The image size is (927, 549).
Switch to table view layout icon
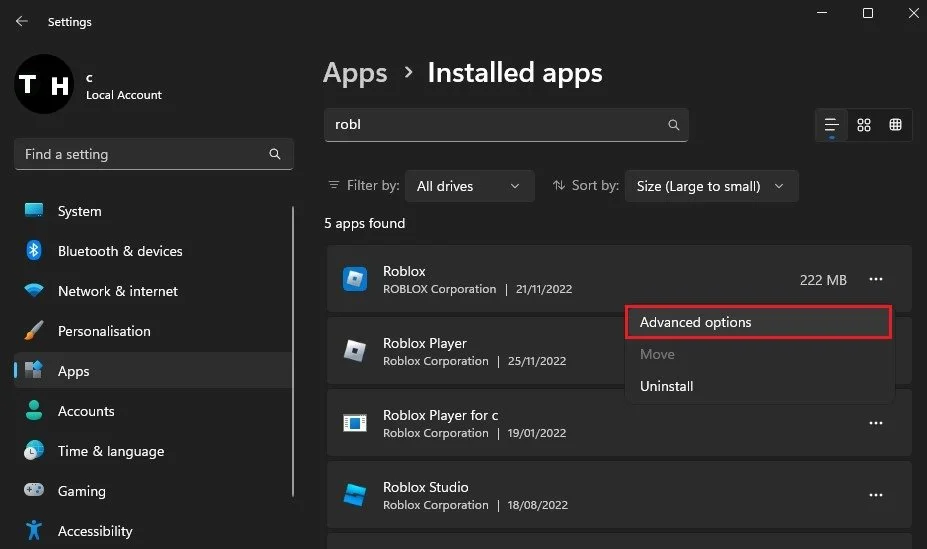click(896, 125)
